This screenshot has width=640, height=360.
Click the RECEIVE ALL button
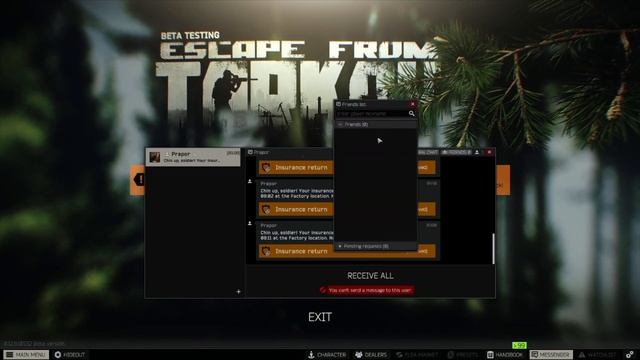point(370,276)
